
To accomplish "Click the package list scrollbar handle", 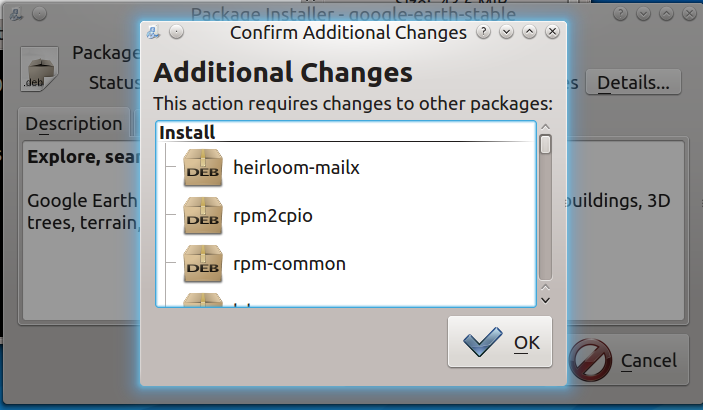I will [545, 144].
